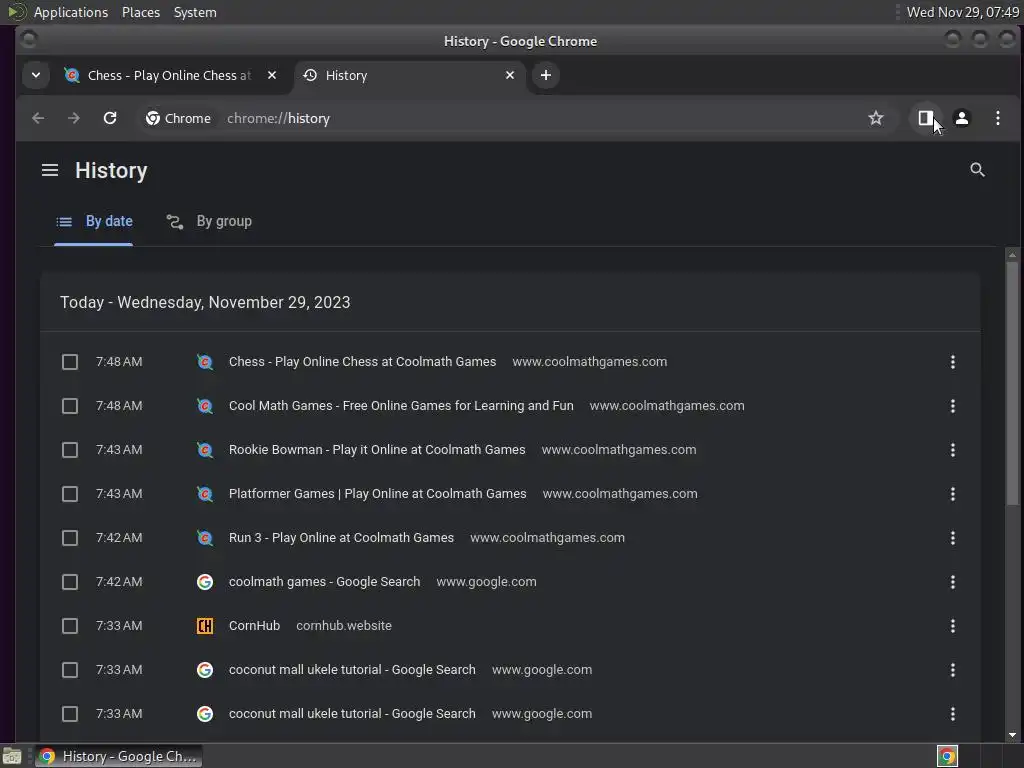
Task: Open the Chrome three-dot main menu
Action: (998, 118)
